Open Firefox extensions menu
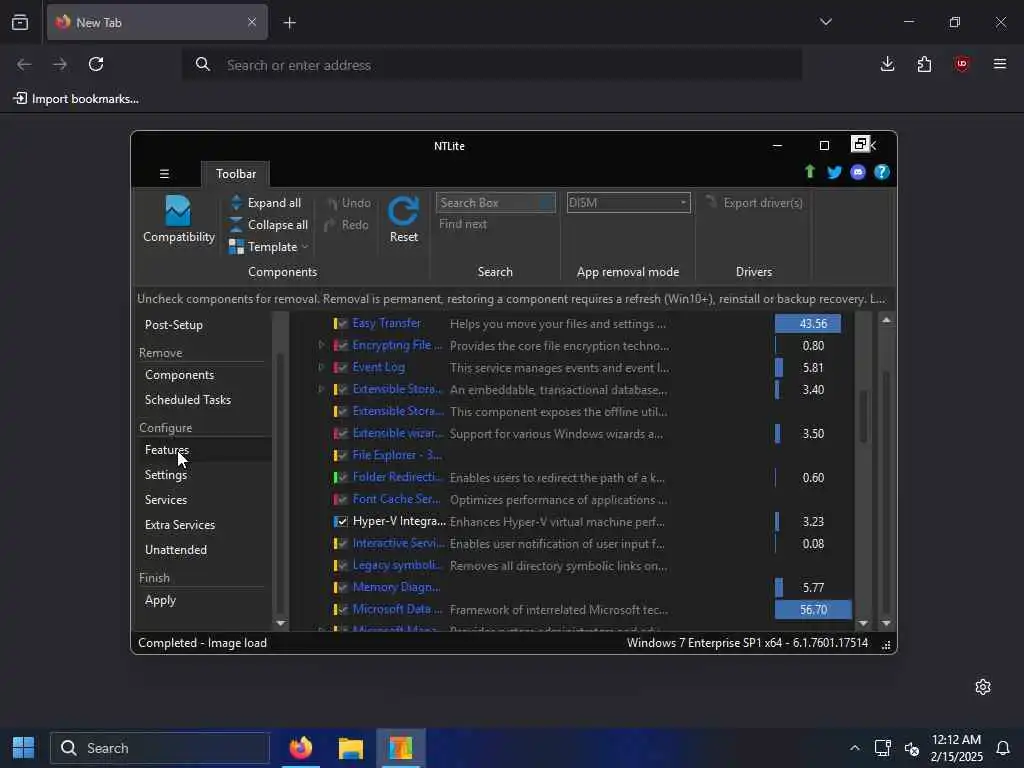1024x768 pixels. (x=924, y=64)
